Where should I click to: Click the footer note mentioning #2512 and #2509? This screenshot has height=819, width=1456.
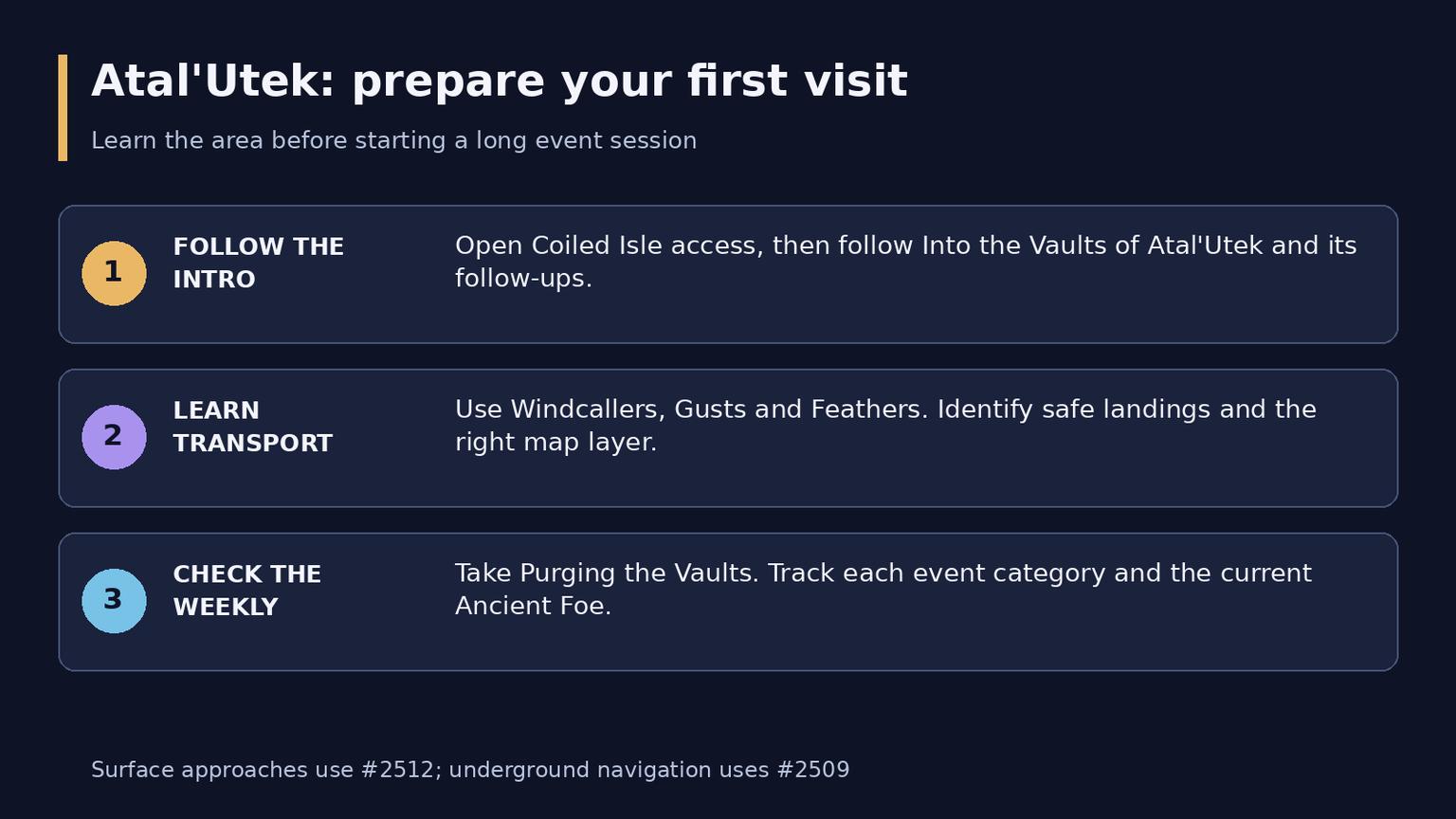tap(470, 770)
